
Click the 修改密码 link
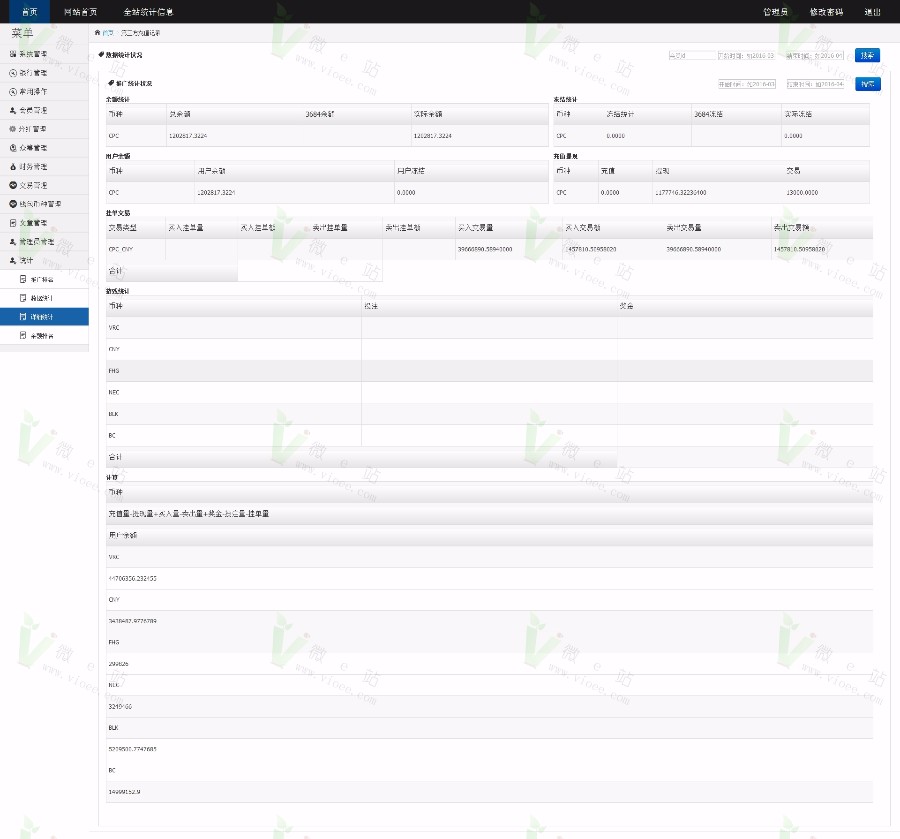point(826,12)
